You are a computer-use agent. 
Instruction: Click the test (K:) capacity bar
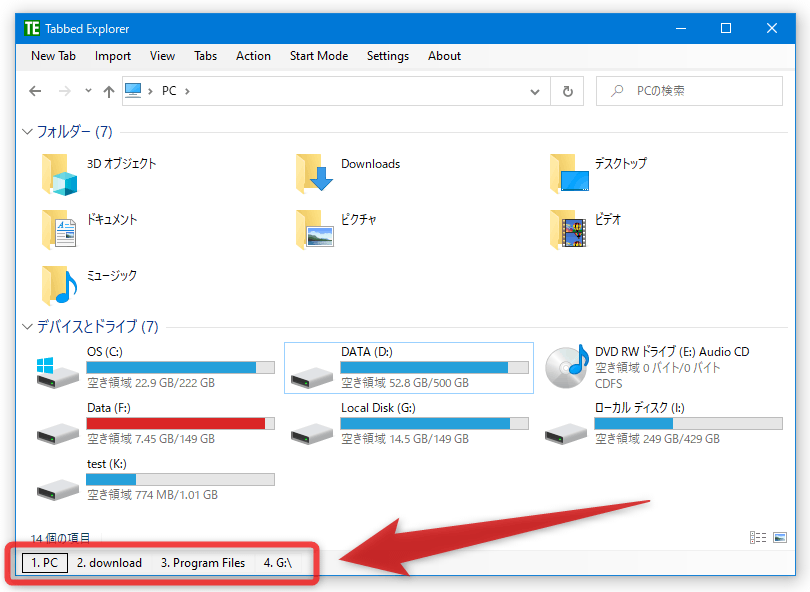click(180, 479)
